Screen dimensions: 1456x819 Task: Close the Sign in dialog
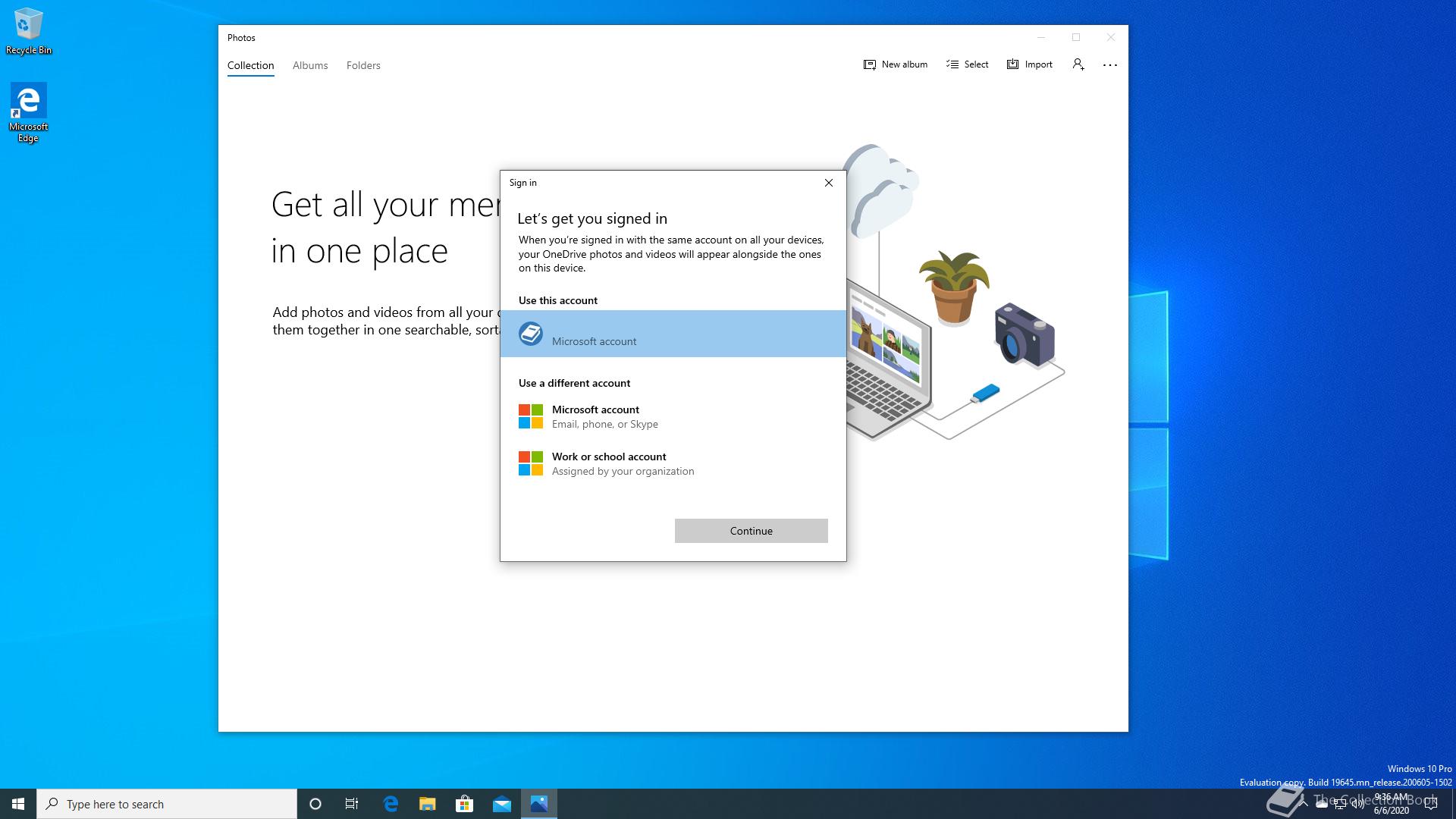[829, 183]
